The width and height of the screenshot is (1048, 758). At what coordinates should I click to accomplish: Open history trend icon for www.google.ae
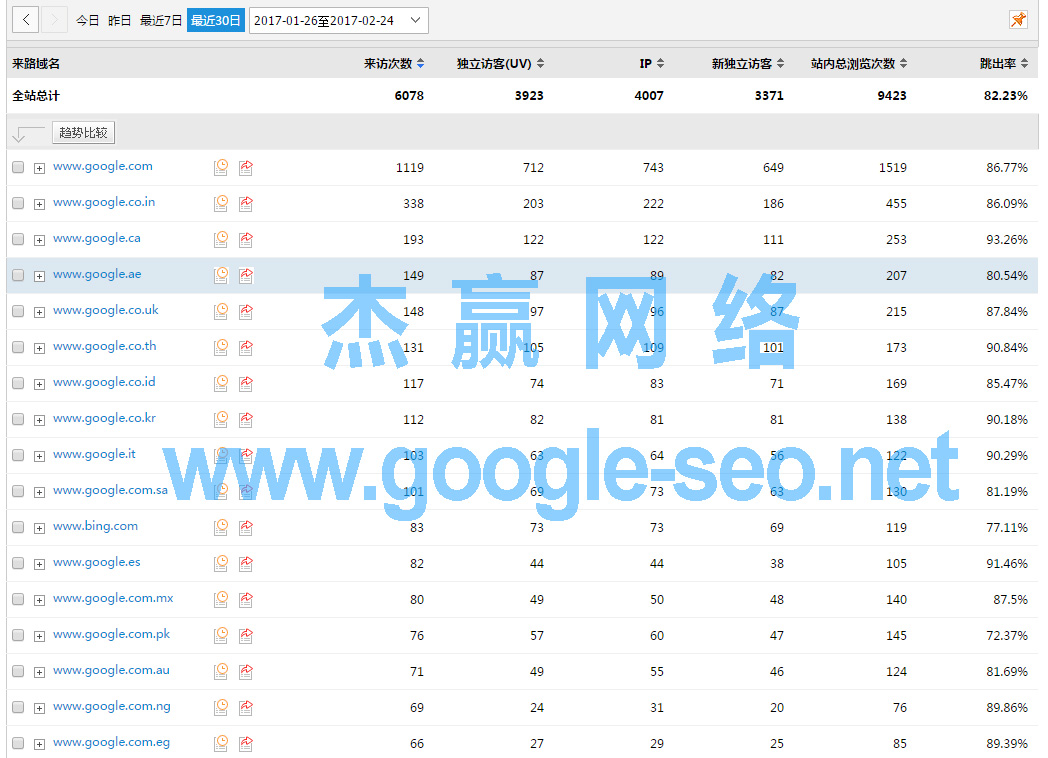coord(221,275)
